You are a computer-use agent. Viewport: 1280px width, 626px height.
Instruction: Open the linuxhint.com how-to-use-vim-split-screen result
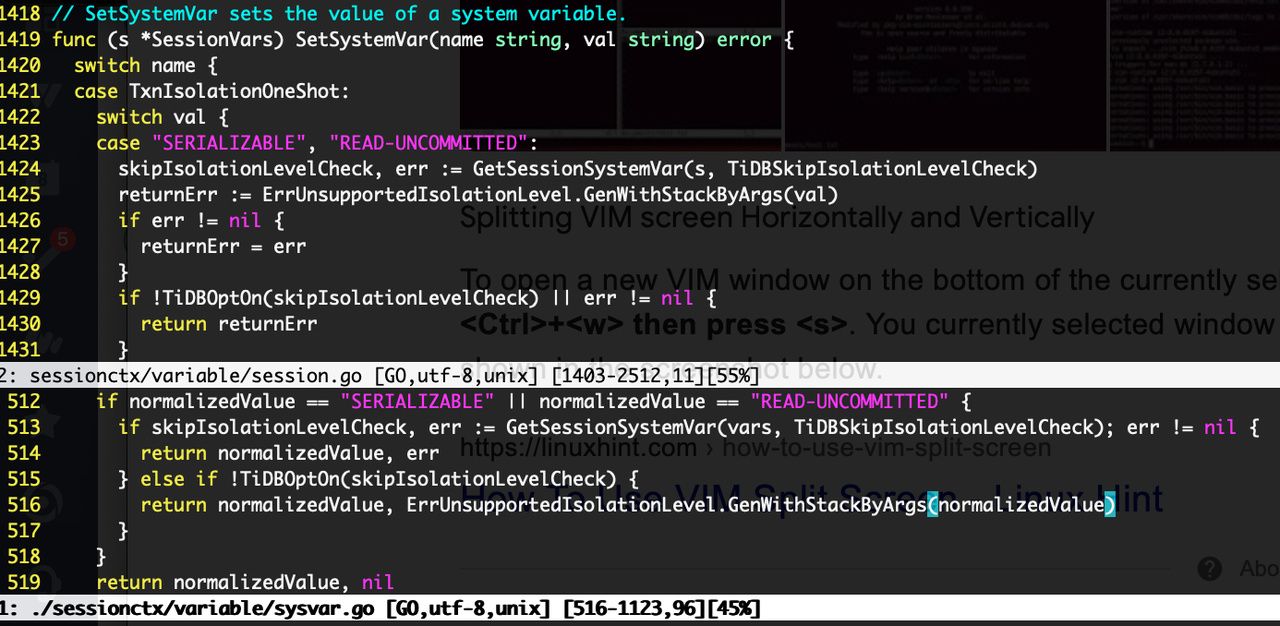click(754, 448)
